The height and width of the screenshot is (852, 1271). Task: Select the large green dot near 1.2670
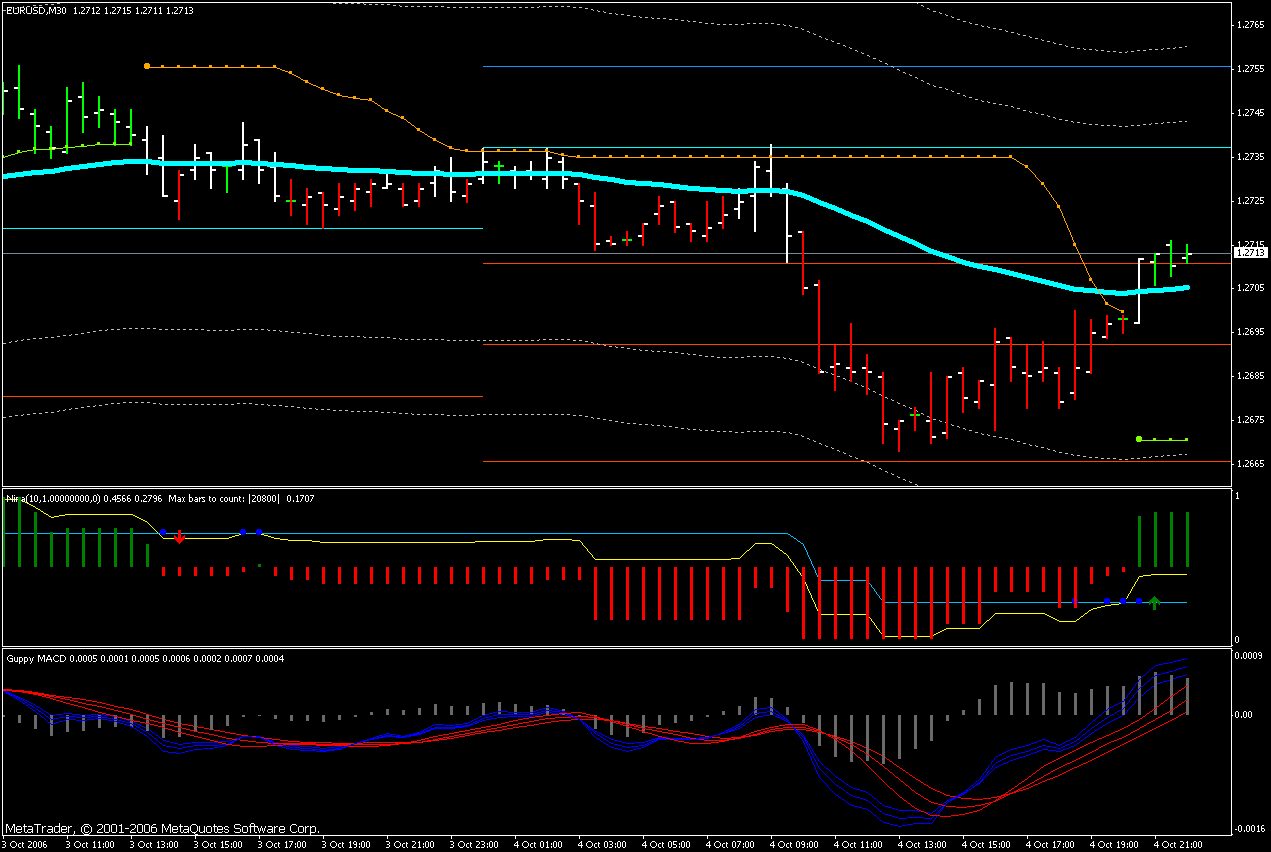click(1139, 439)
